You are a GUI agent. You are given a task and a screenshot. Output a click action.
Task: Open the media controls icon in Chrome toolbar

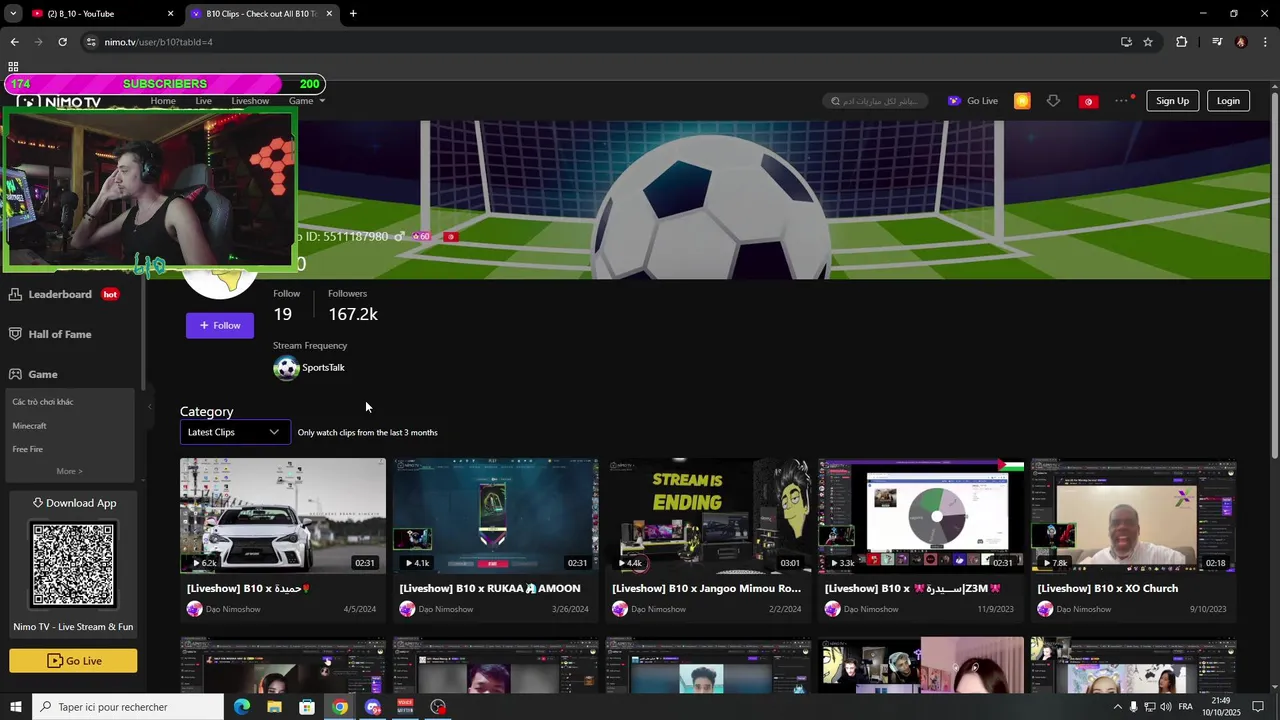(x=1217, y=42)
